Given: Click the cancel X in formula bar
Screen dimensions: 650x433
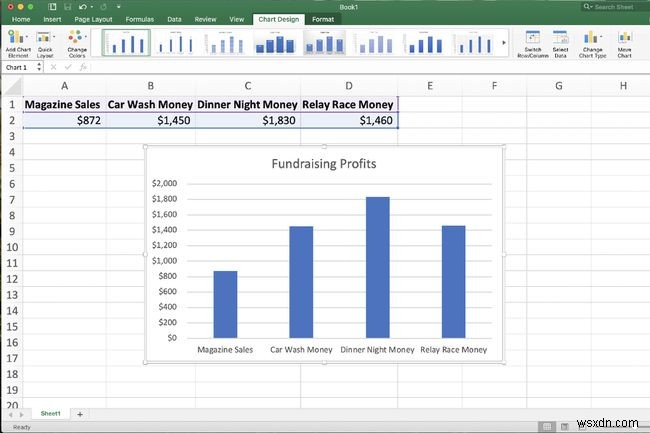Looking at the screenshot, I should point(53,67).
